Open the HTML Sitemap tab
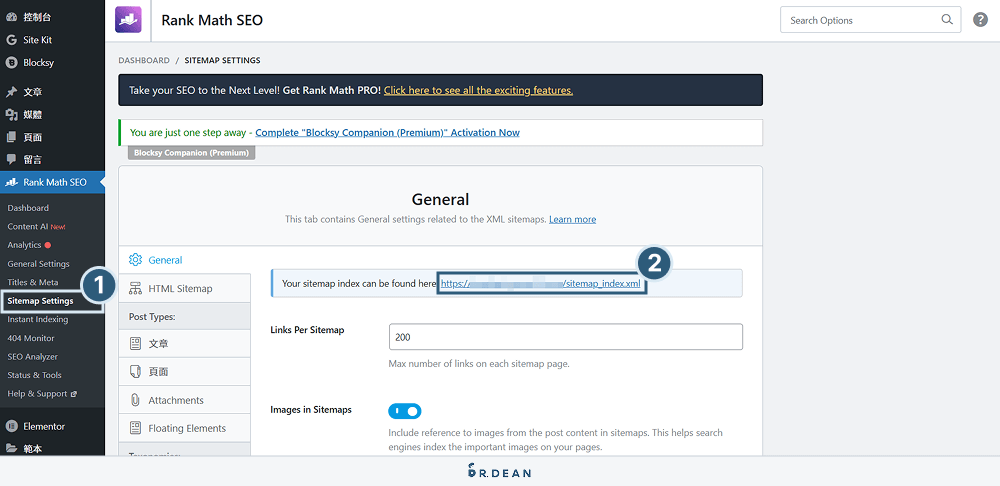 pos(184,288)
